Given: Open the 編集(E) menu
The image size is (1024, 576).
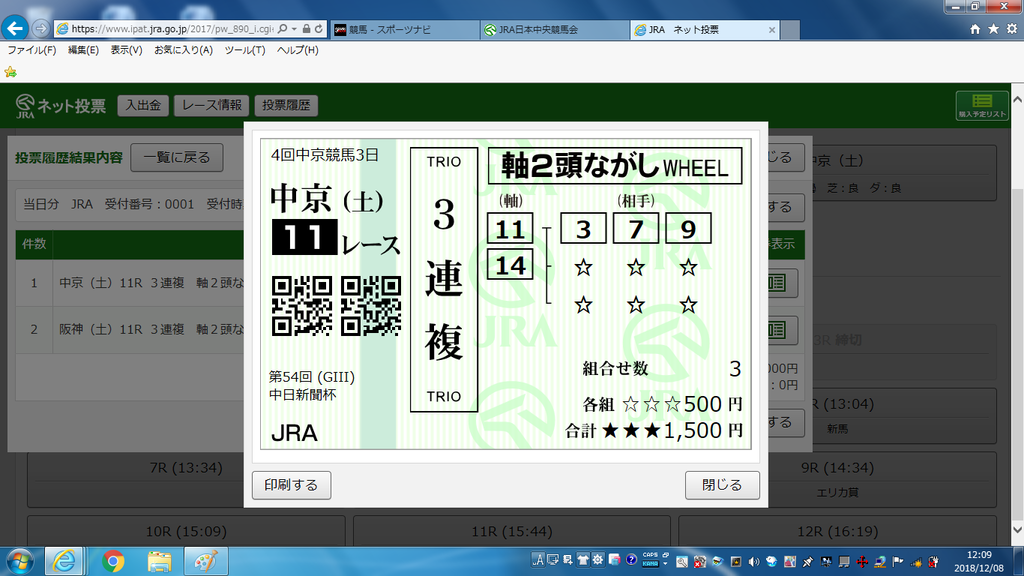Looking at the screenshot, I should (84, 50).
